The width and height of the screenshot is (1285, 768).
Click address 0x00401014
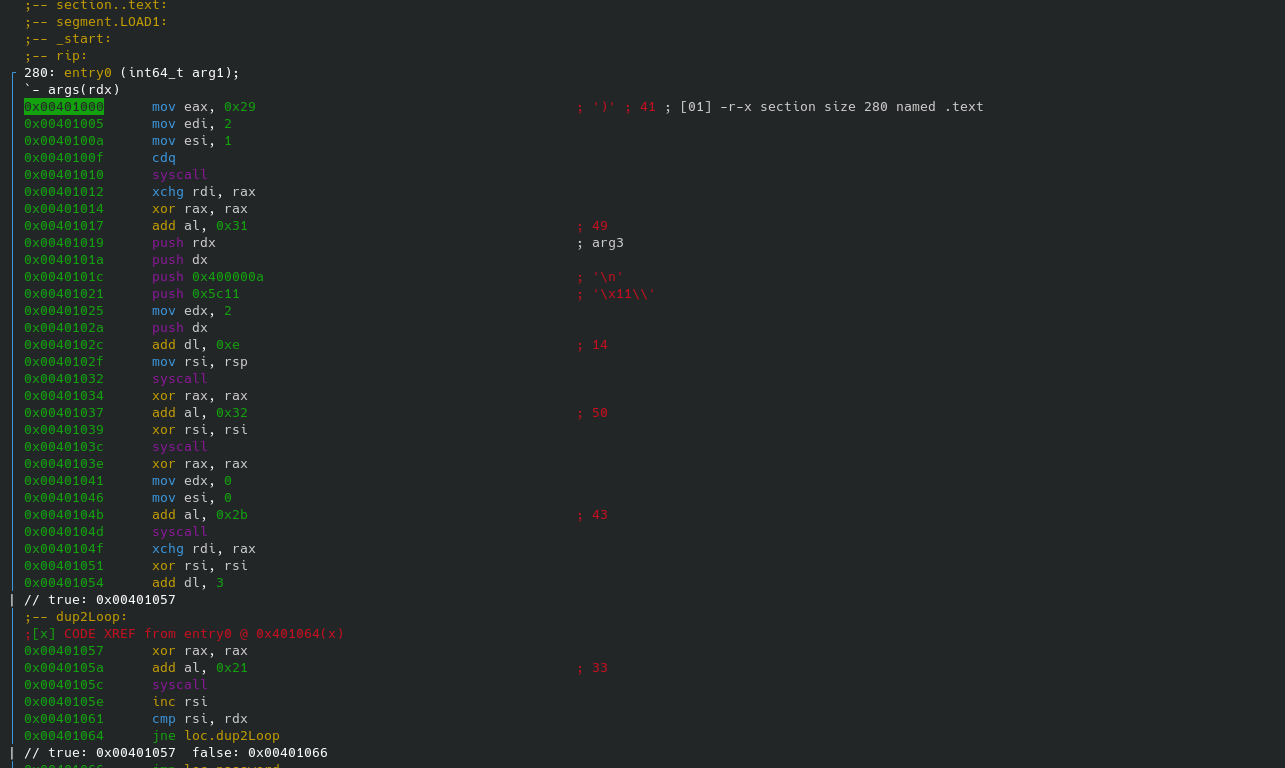(x=64, y=208)
